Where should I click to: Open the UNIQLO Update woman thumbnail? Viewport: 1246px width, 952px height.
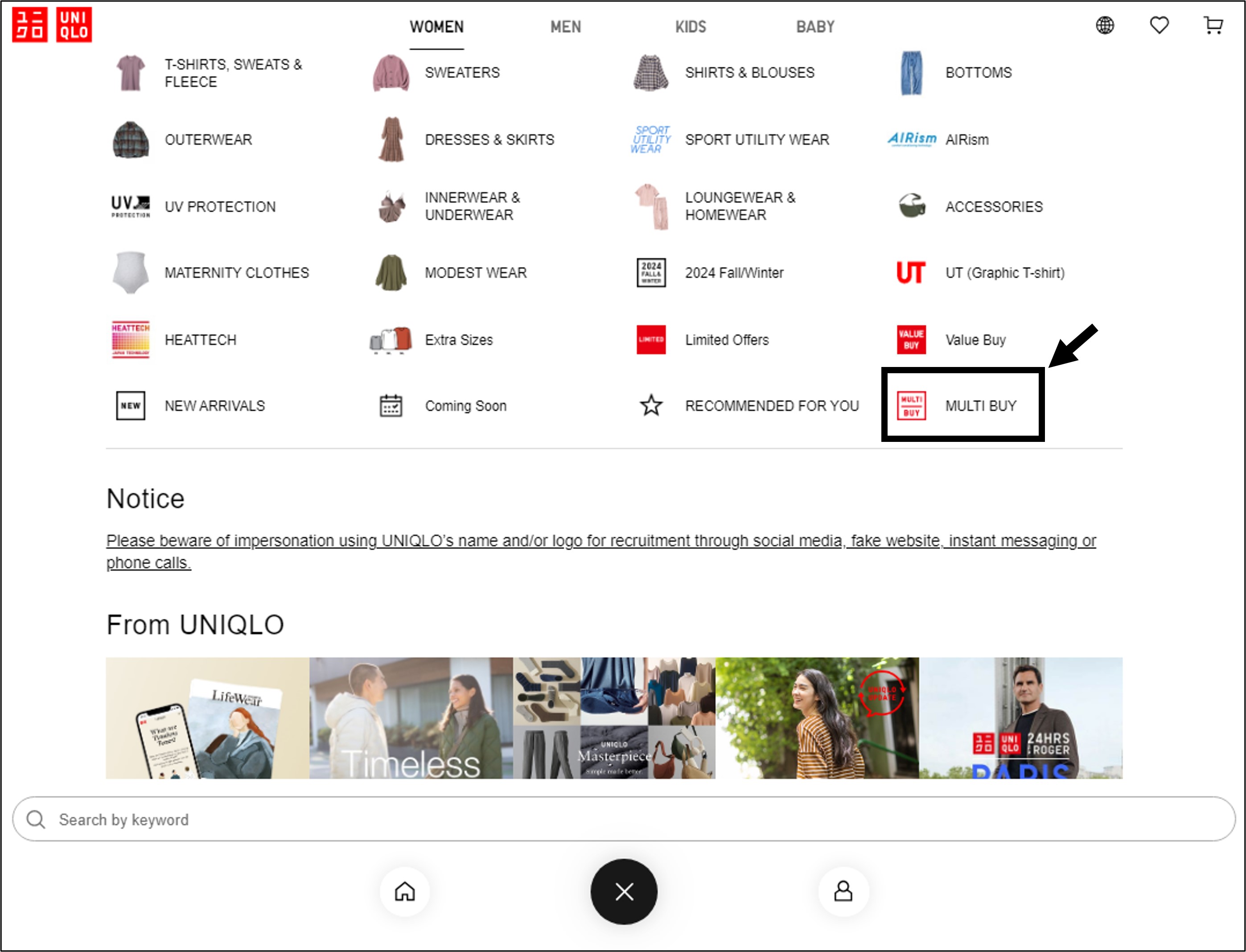tap(817, 718)
